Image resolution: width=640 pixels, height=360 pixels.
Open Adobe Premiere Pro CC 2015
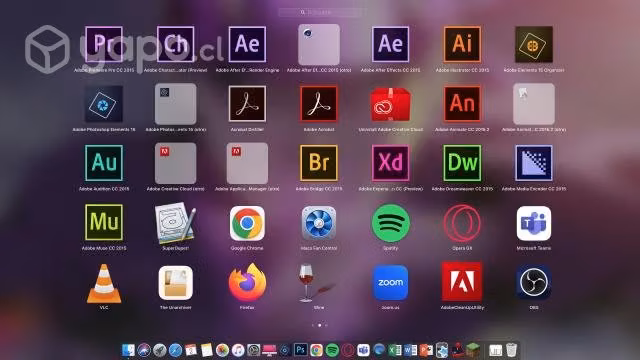pyautogui.click(x=104, y=44)
